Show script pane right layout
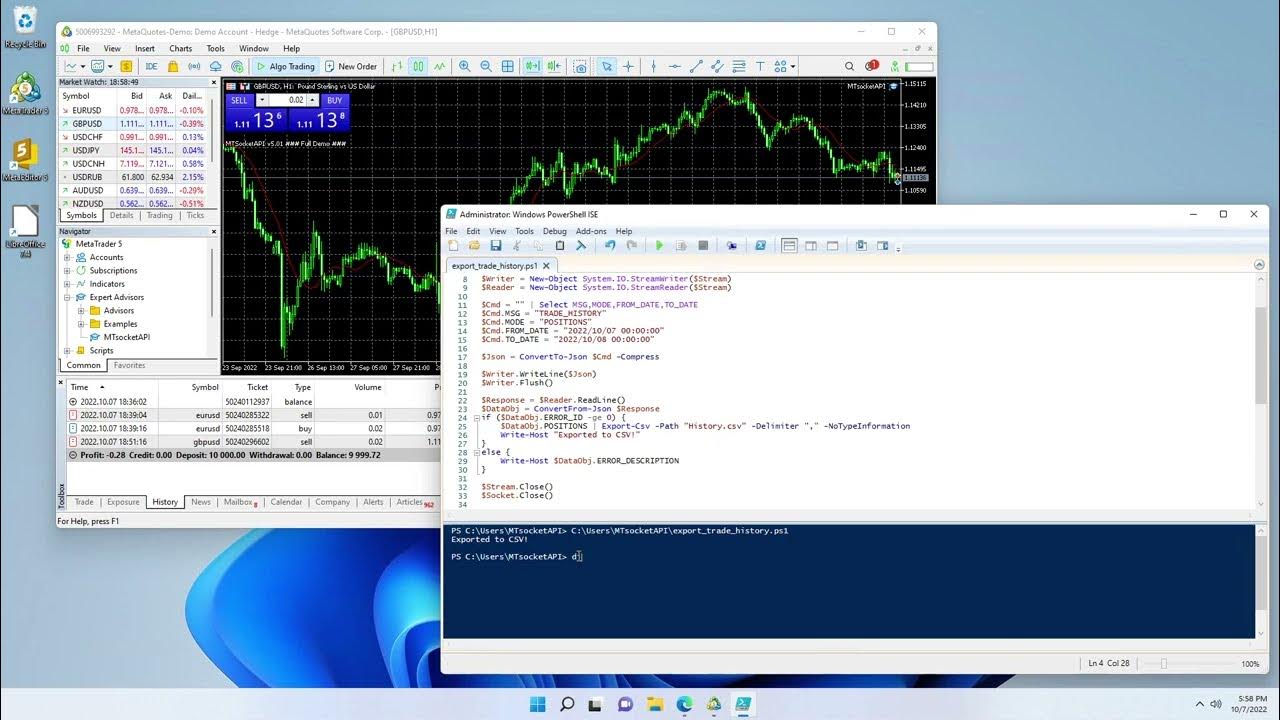The image size is (1280, 720). (810, 246)
